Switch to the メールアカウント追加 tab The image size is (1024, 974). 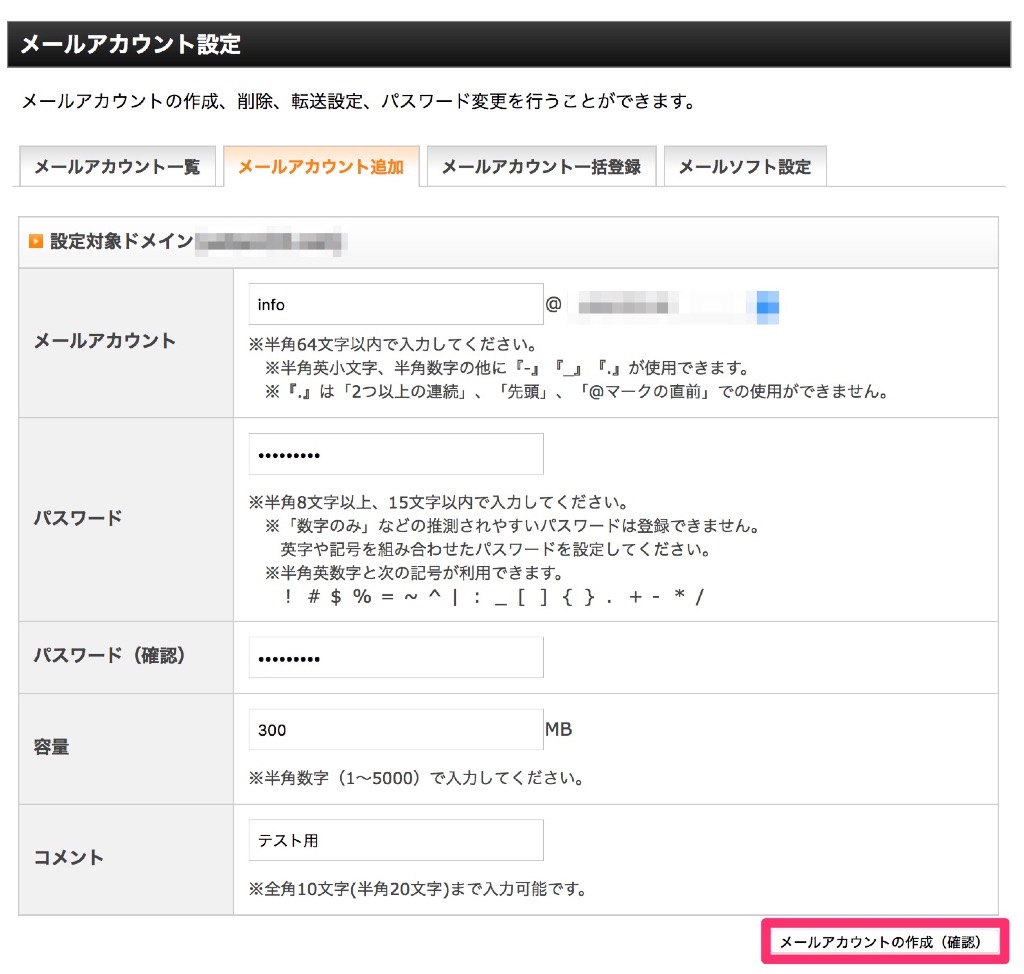pyautogui.click(x=321, y=168)
